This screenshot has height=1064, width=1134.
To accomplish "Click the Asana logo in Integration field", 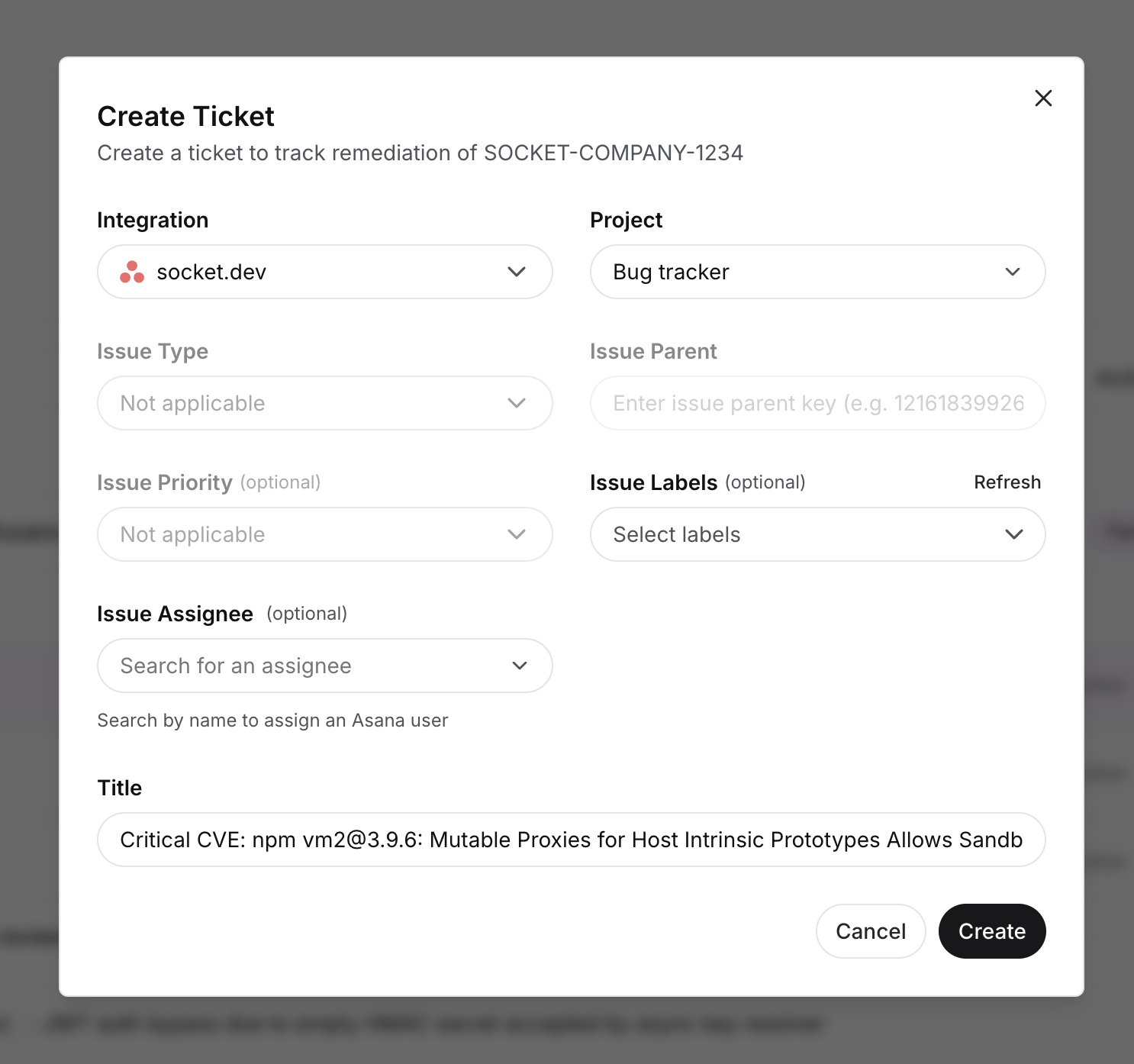I will click(x=132, y=272).
